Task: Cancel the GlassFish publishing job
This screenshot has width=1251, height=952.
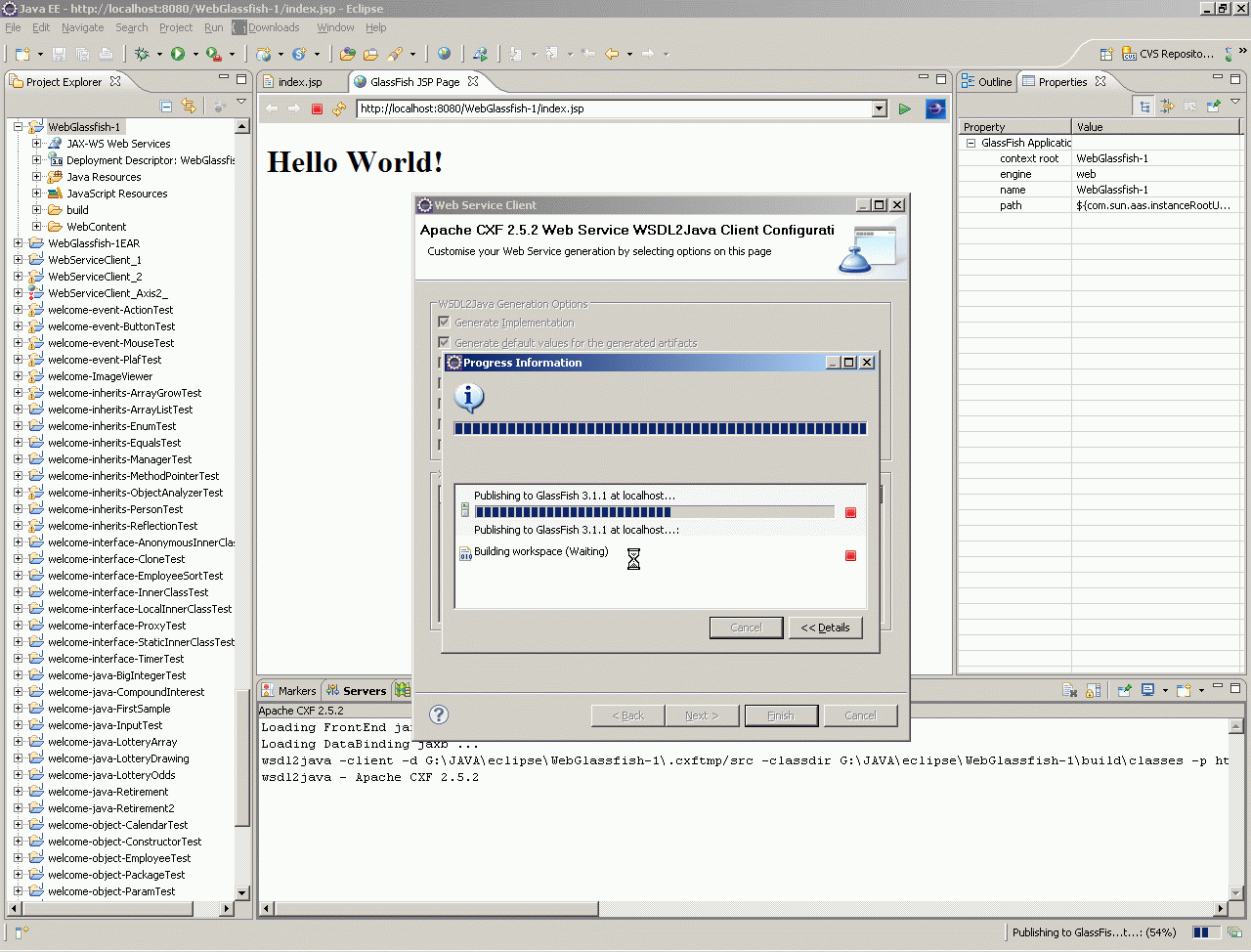Action: coord(850,512)
